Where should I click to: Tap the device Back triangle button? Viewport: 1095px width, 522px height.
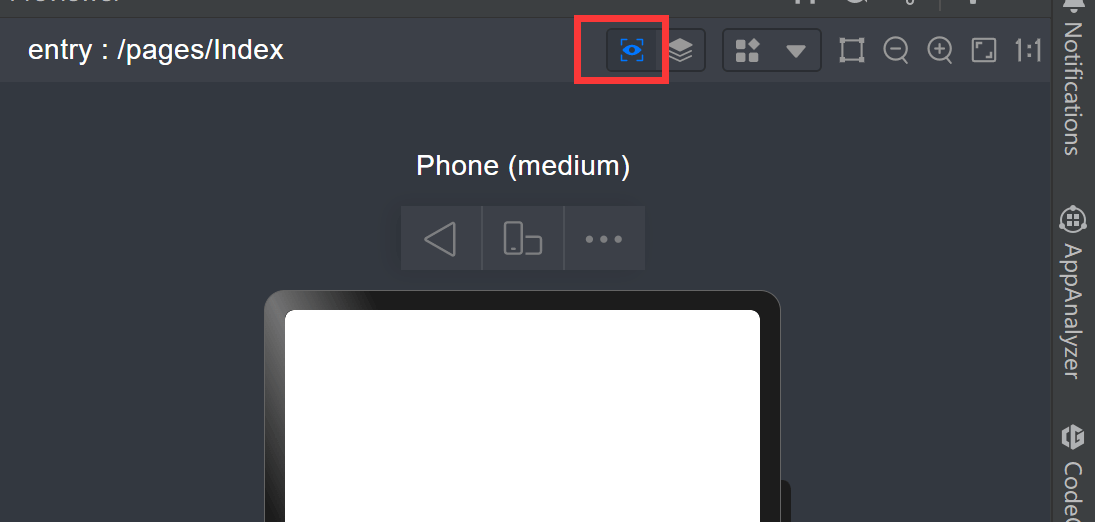pos(441,238)
